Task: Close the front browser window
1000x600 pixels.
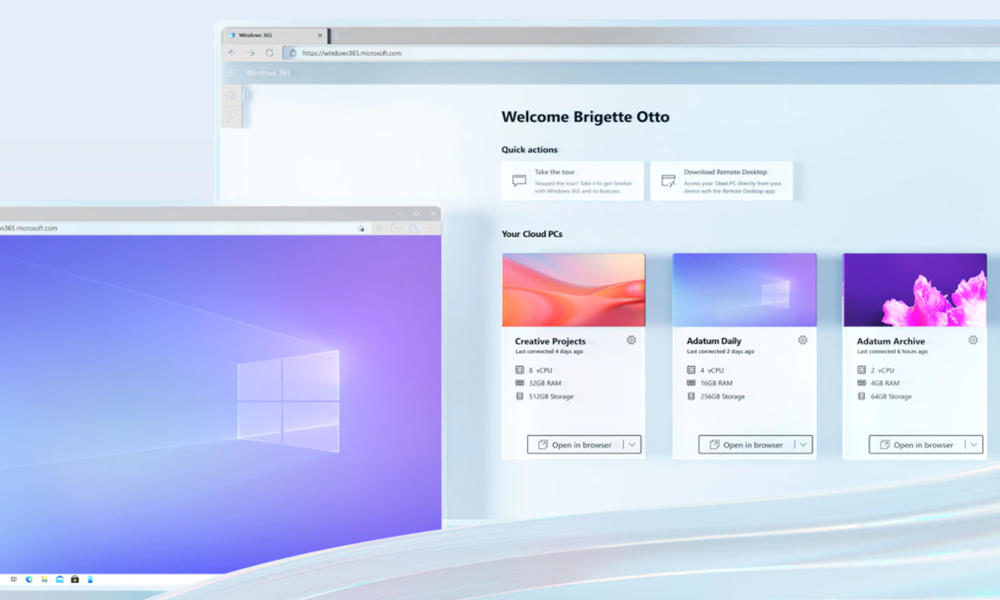Action: point(432,213)
